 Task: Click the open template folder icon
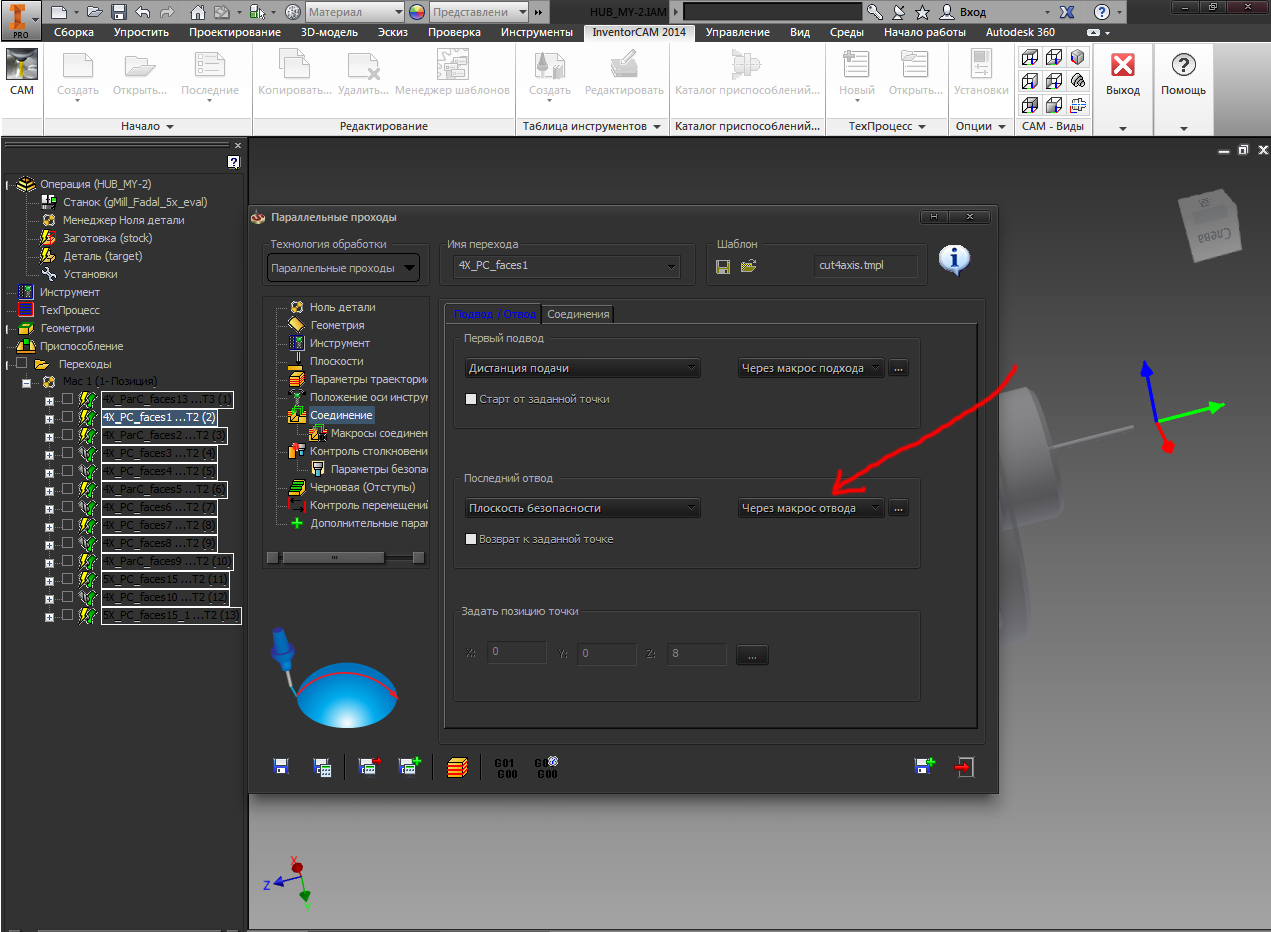[x=748, y=266]
